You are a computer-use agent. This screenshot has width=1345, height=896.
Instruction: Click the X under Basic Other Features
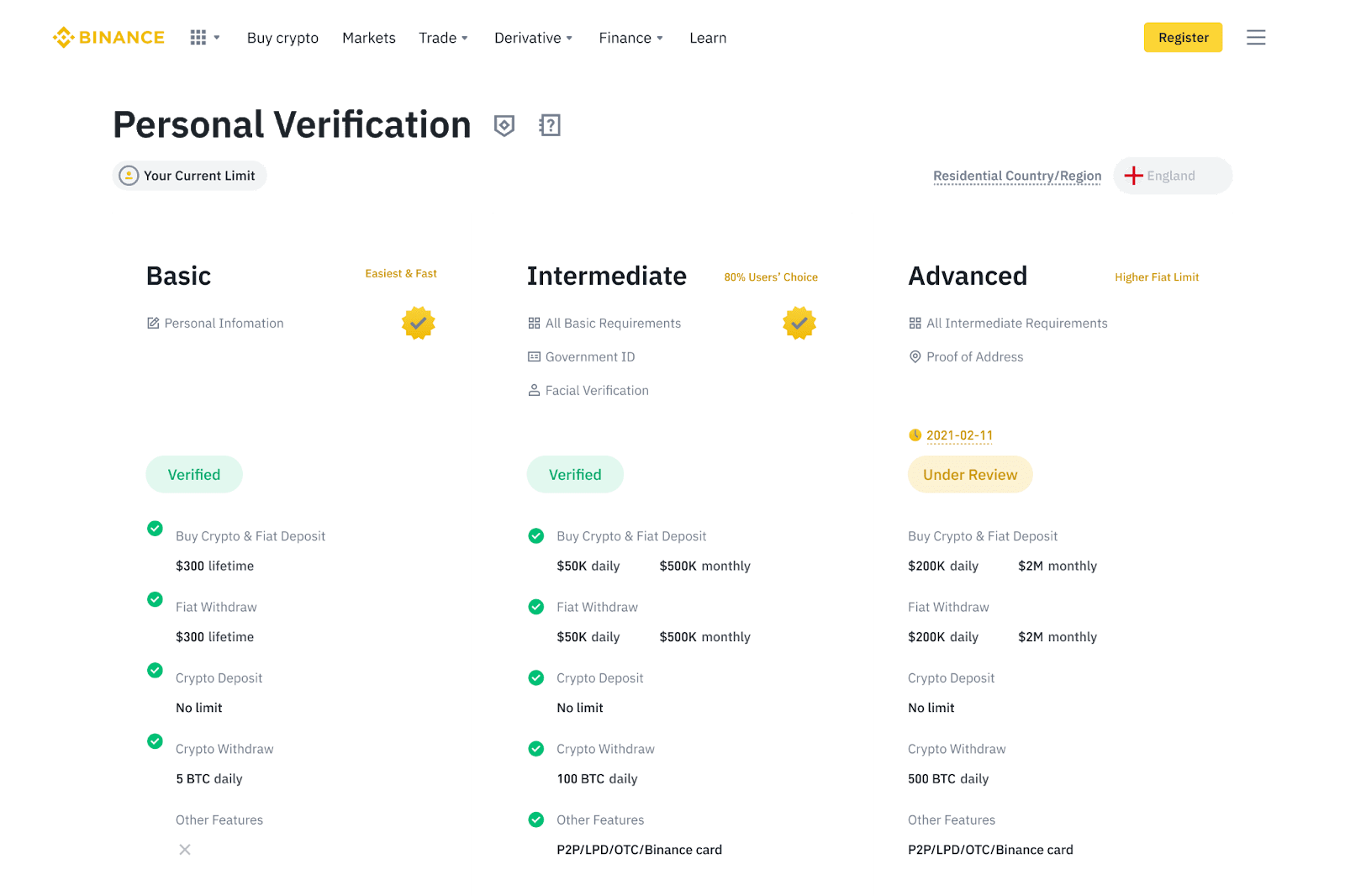pyautogui.click(x=185, y=850)
